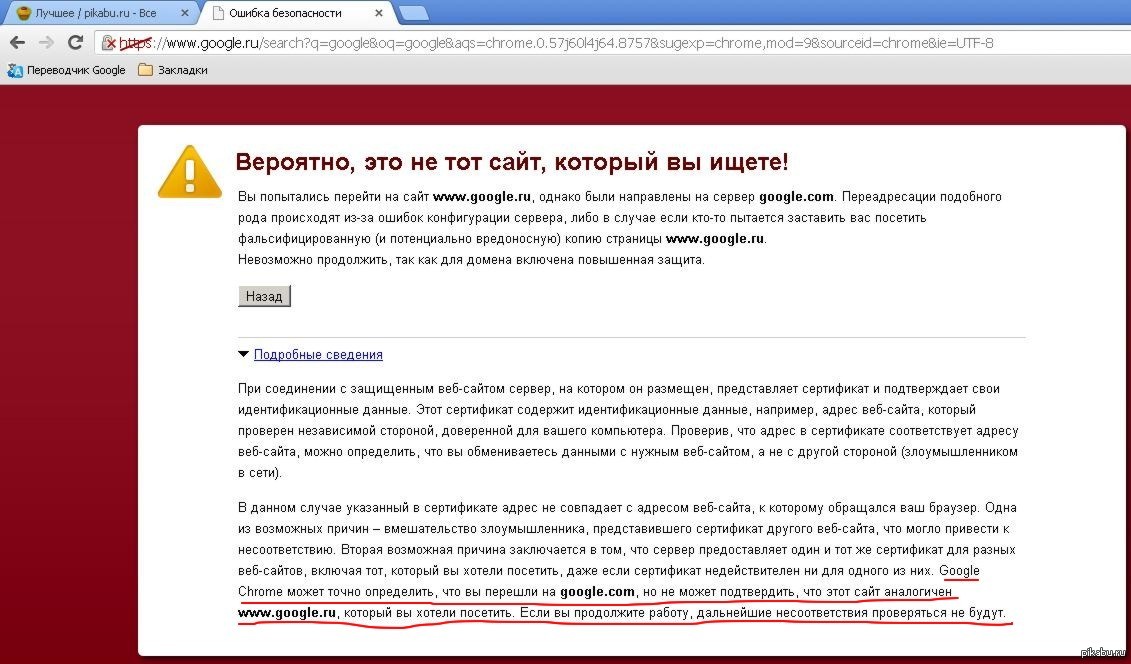Reload the page with the refresh icon
The image size is (1131, 664).
[75, 43]
